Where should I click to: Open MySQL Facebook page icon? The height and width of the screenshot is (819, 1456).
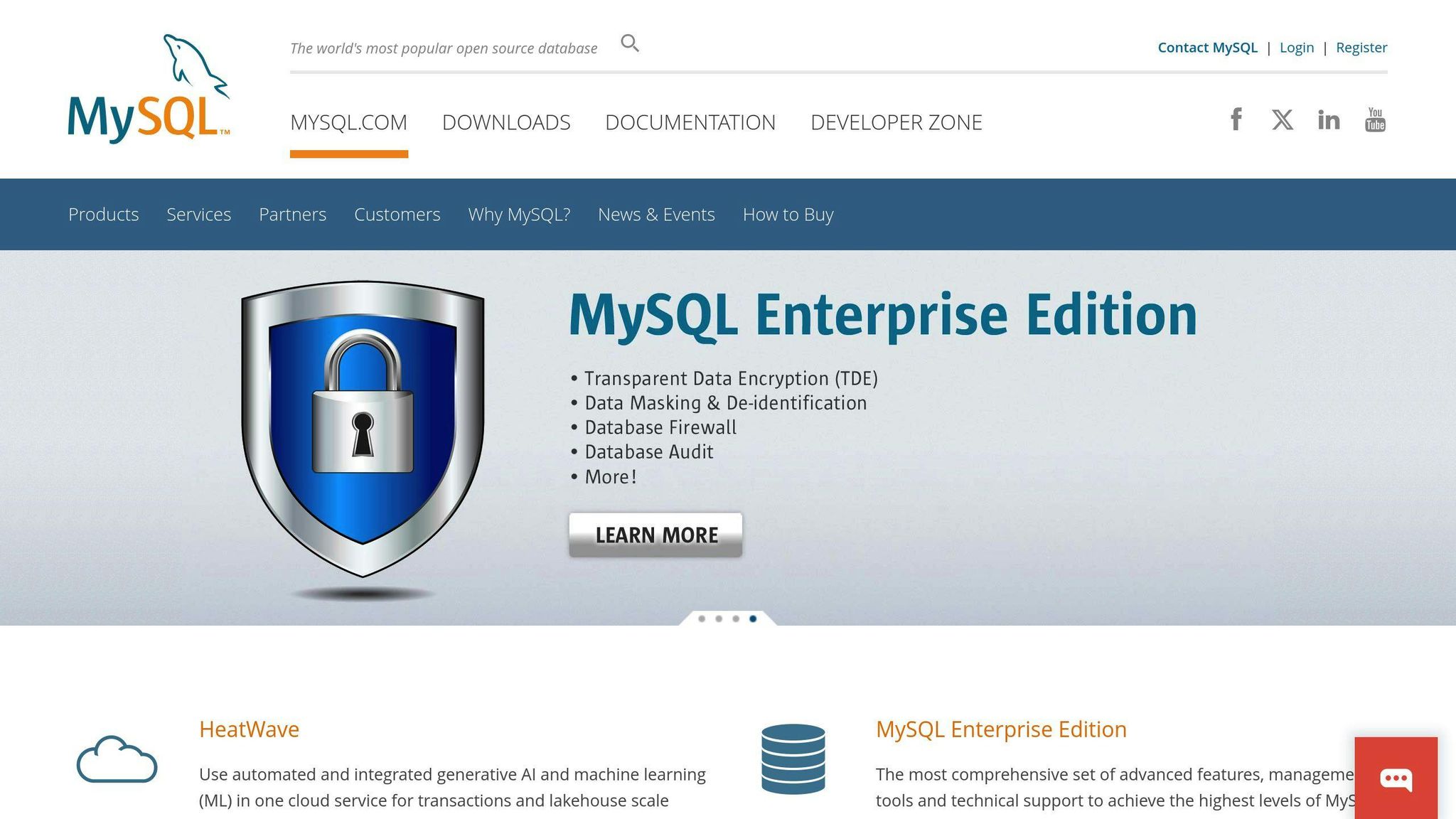tap(1236, 119)
